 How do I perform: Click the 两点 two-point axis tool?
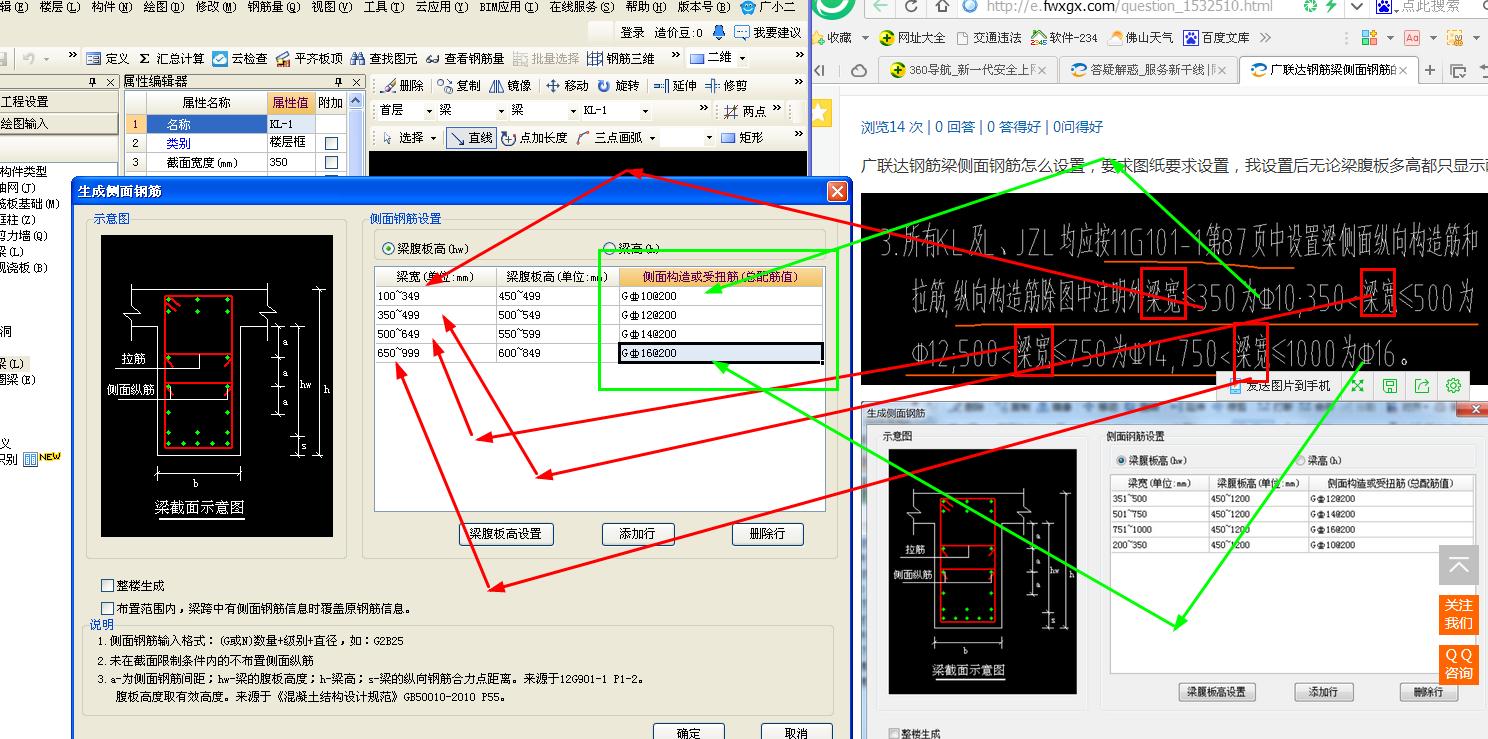click(745, 111)
